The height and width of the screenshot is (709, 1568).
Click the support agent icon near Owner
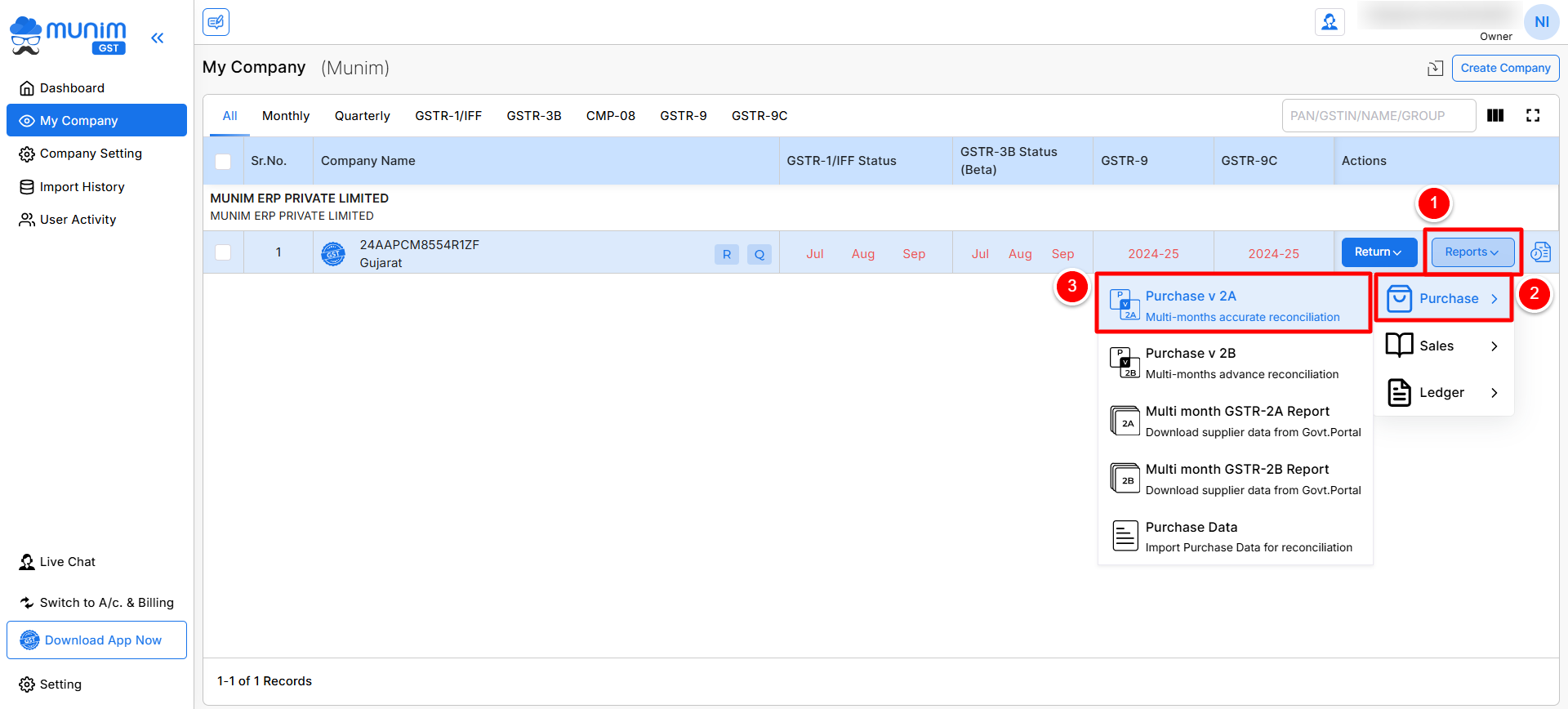[x=1330, y=22]
